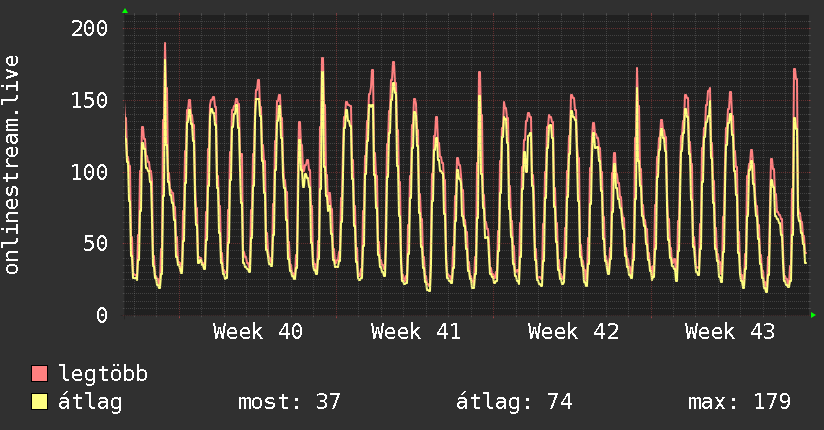Click the 200 y-axis tick label
The height and width of the screenshot is (430, 824).
point(89,28)
